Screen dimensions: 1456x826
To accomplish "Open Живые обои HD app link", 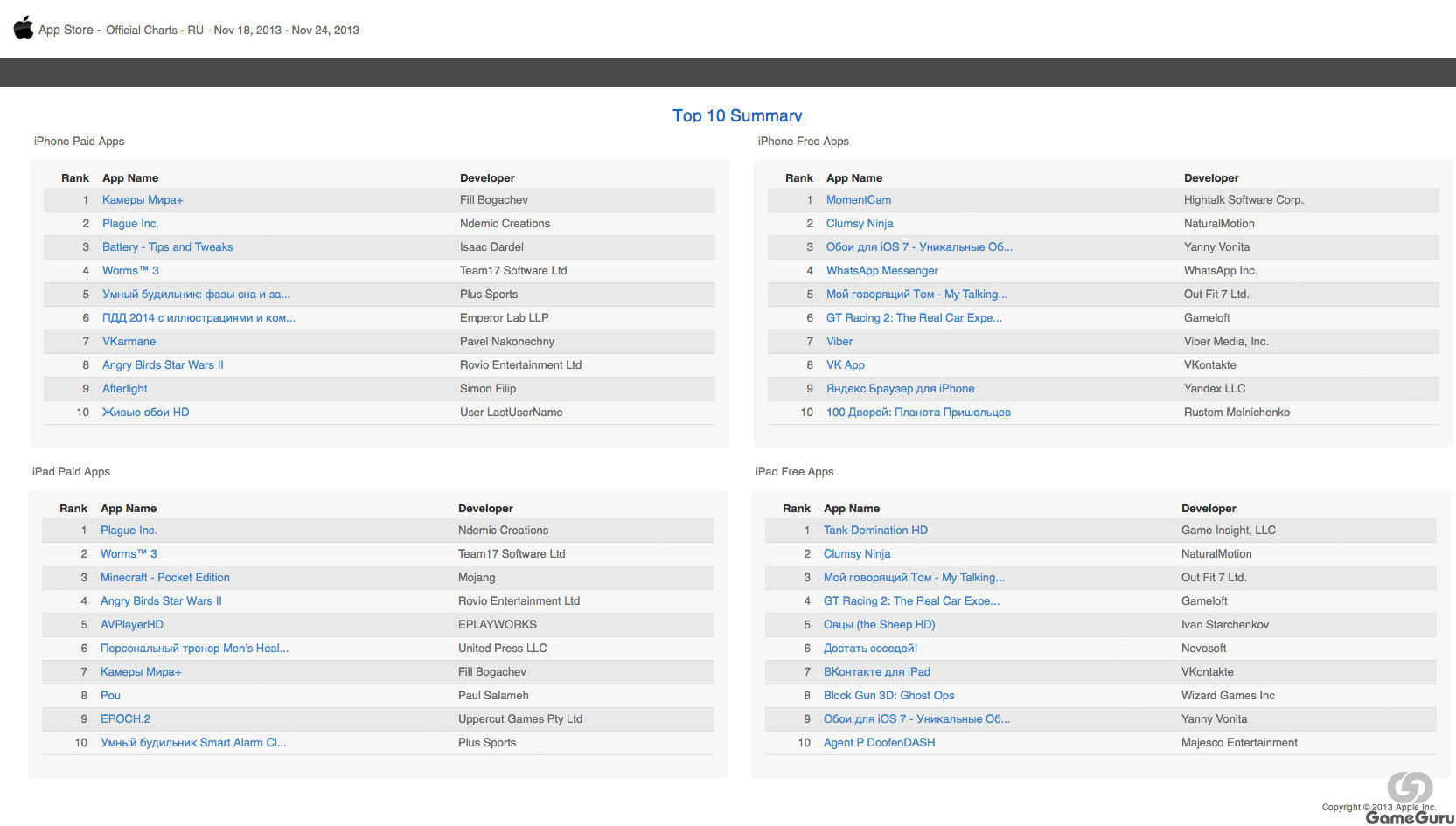I will point(145,413).
